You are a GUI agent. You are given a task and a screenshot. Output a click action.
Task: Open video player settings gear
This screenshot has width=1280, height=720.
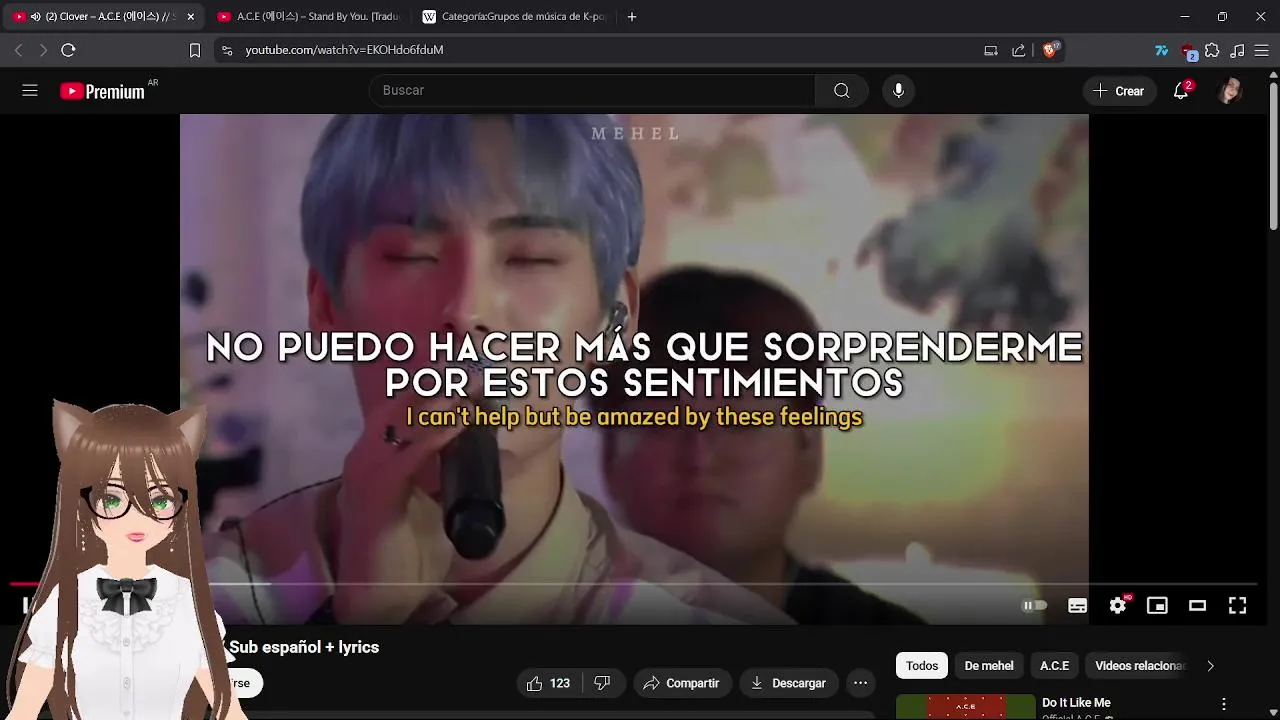click(1118, 605)
